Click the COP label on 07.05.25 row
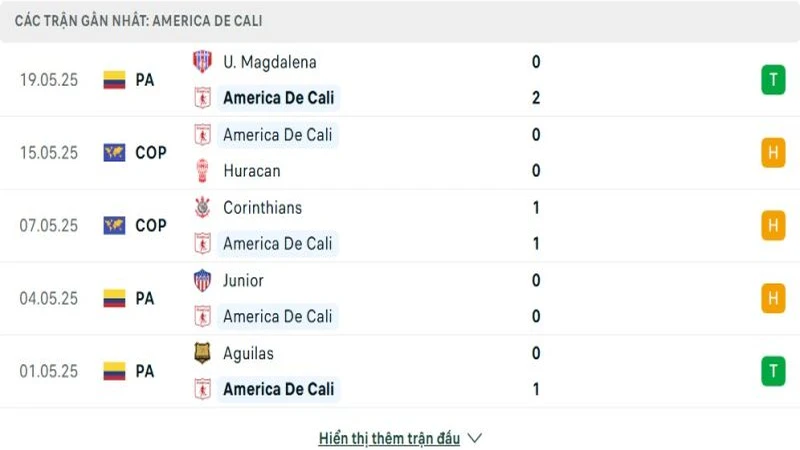This screenshot has height=450, width=800. pos(151,226)
